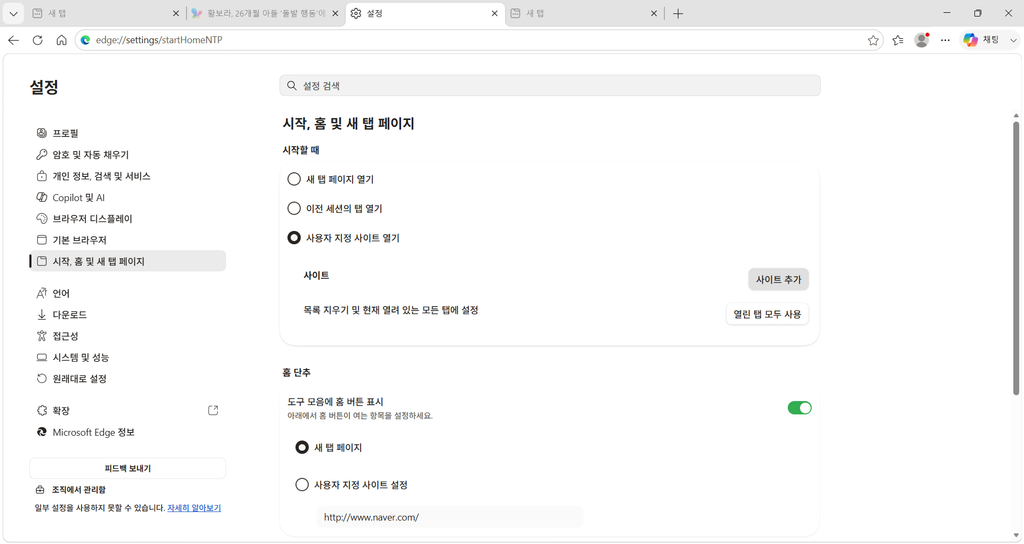
Task: Open a new tab with plus icon
Action: point(678,13)
